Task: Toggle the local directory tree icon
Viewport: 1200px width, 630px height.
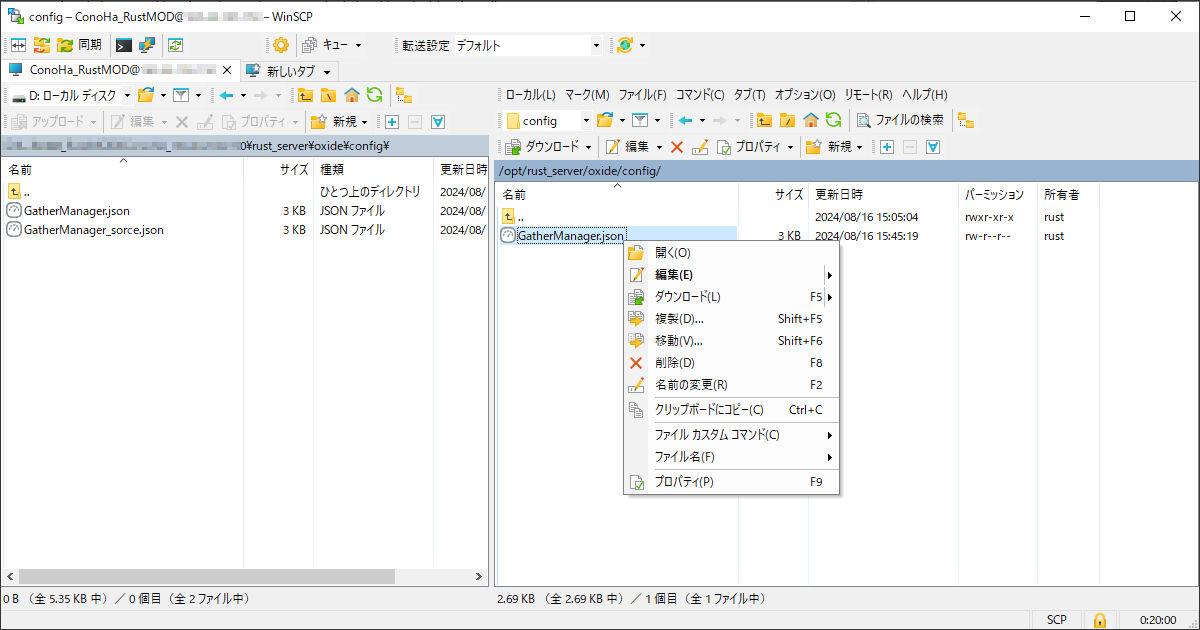Action: tap(404, 95)
